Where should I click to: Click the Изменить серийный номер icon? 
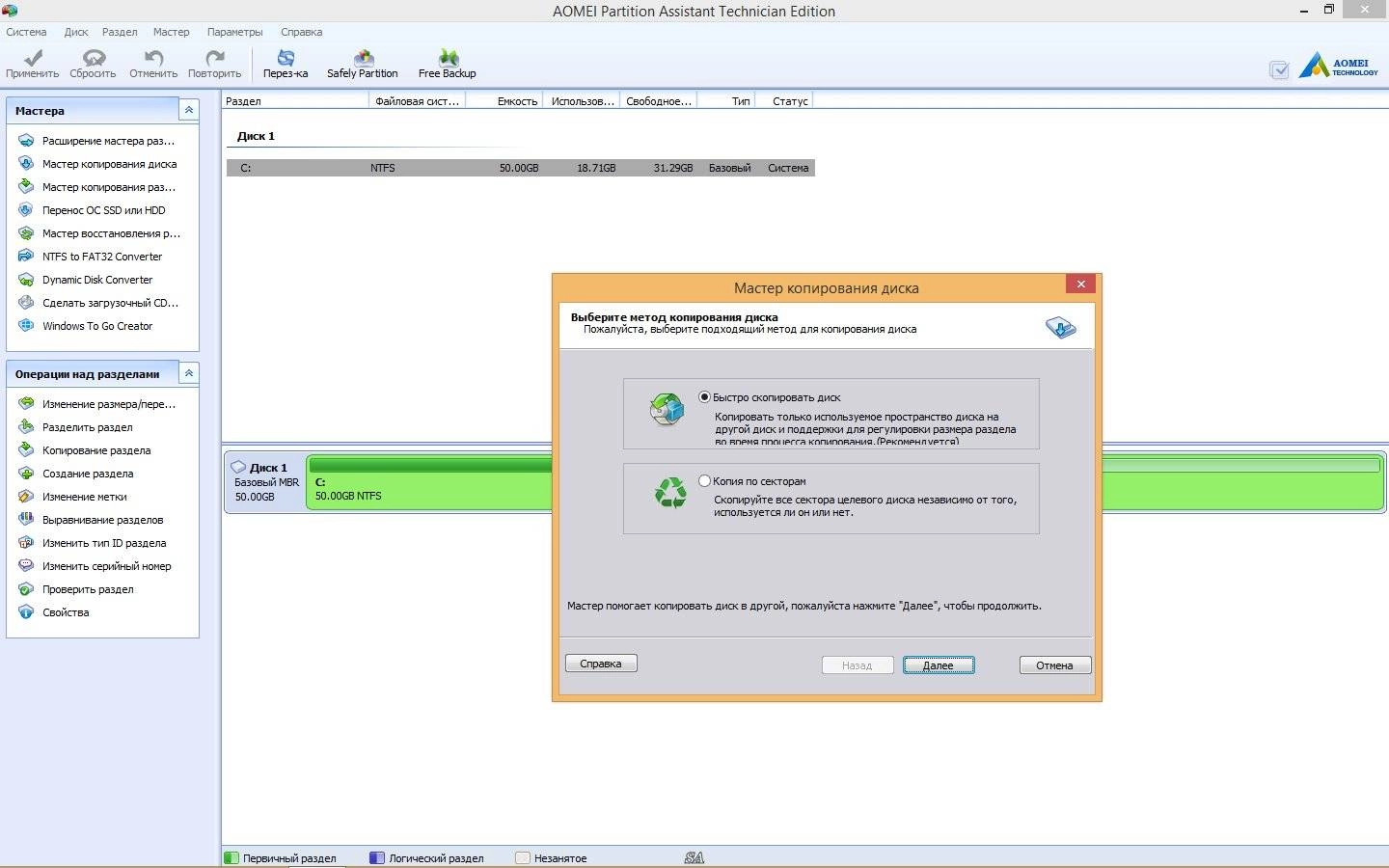pos(26,566)
